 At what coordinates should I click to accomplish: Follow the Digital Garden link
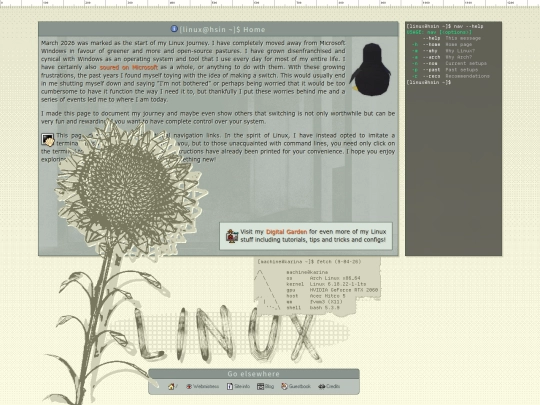tap(286, 232)
